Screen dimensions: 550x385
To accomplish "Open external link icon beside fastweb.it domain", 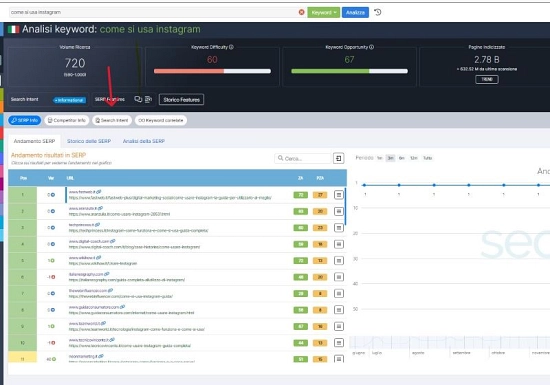I will [x=99, y=192].
